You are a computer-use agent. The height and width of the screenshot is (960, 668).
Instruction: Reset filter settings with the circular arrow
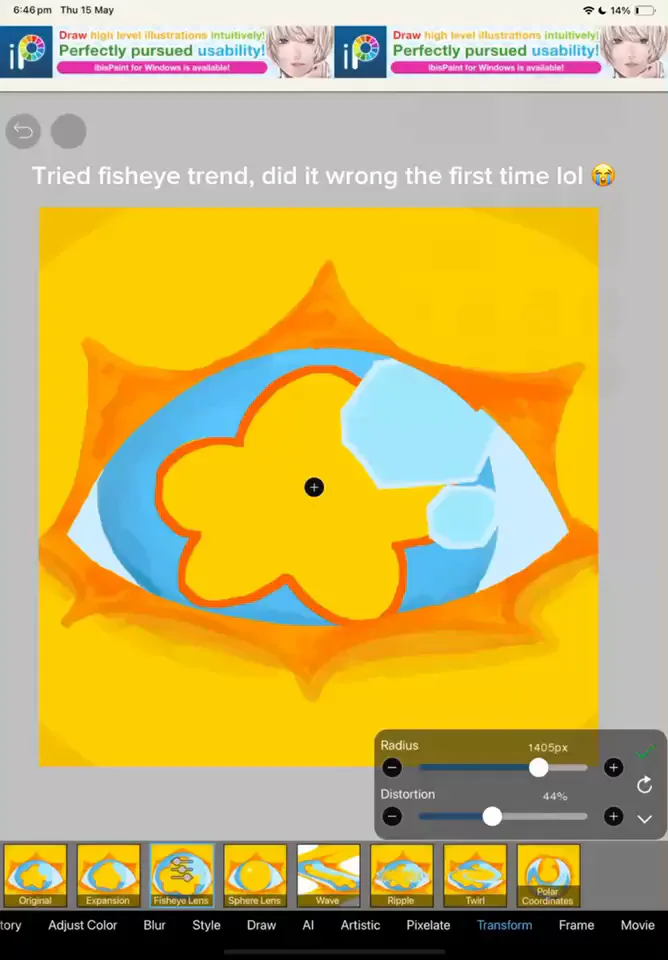pos(644,785)
